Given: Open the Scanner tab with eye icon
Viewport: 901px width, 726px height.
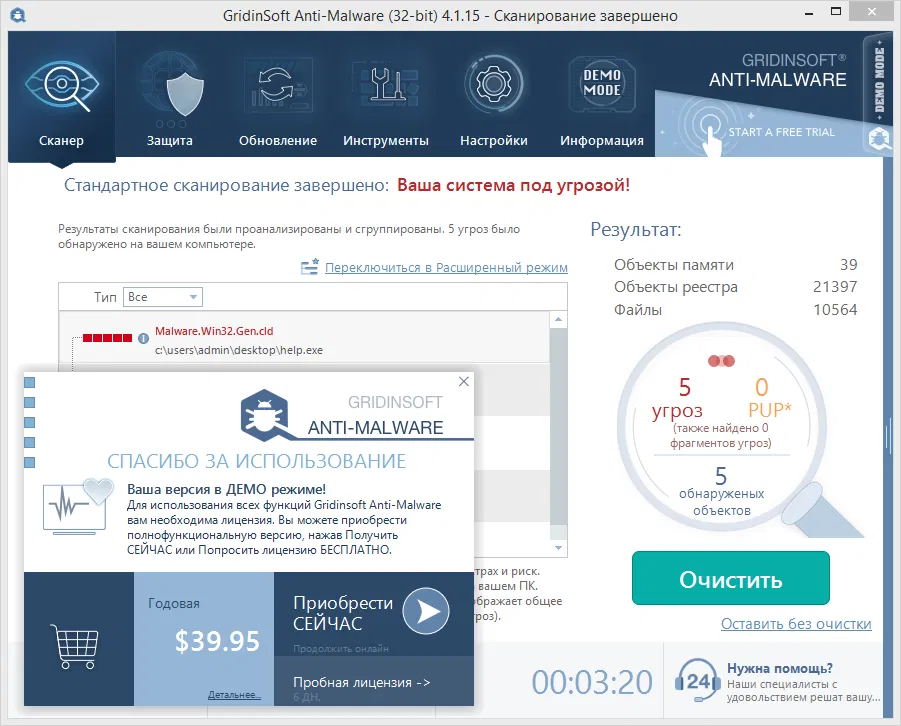Looking at the screenshot, I should tap(61, 96).
